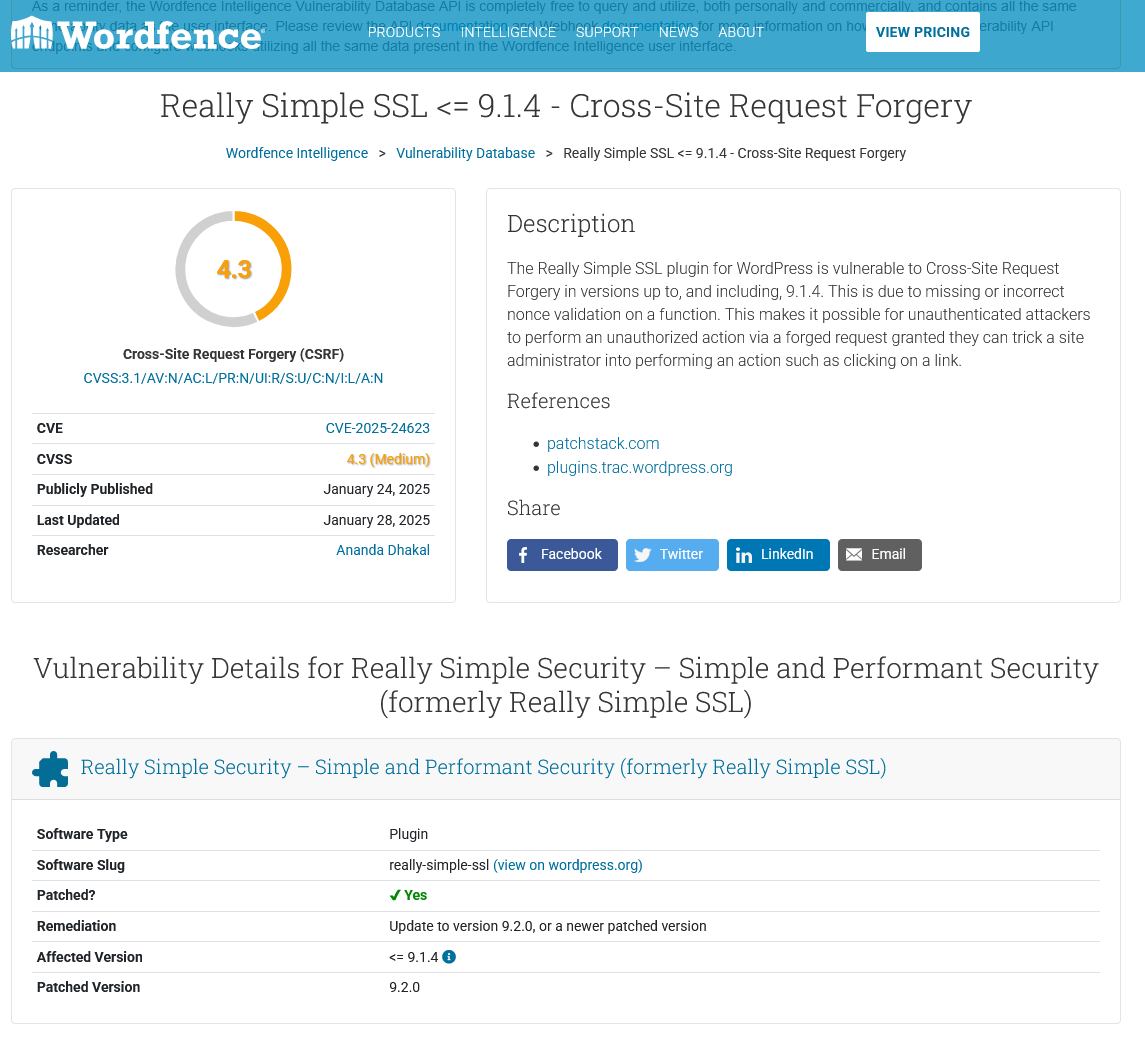Click the page title Really Simple SSL heading
The height and width of the screenshot is (1043, 1145).
click(x=565, y=107)
